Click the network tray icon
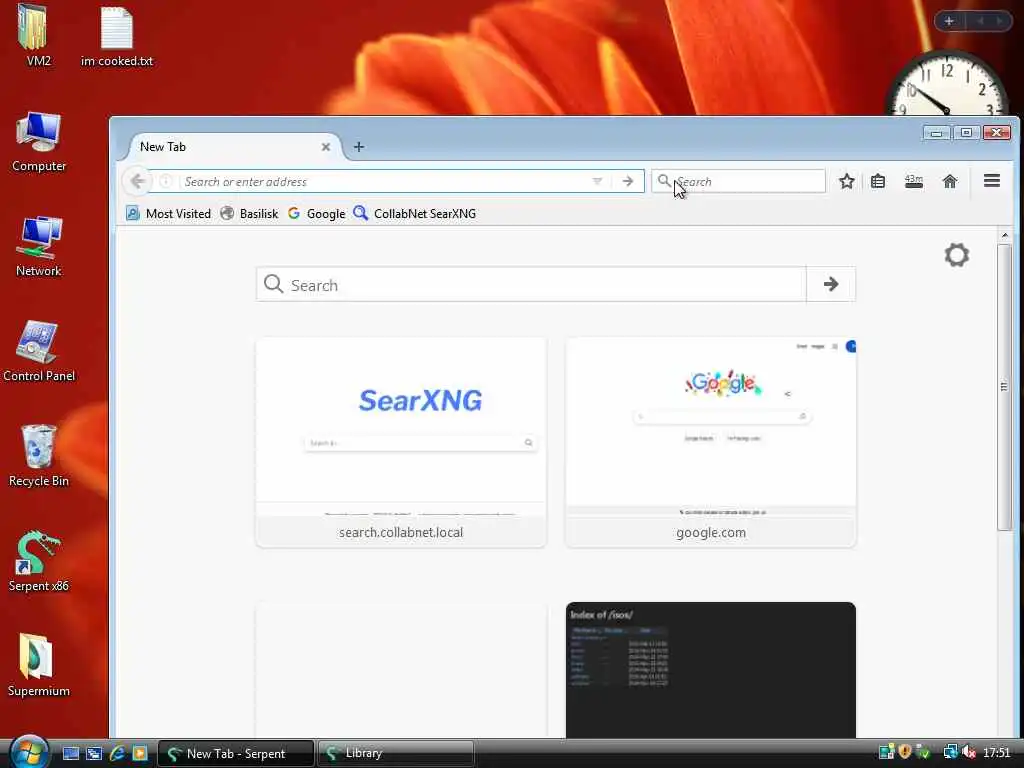 coord(950,752)
